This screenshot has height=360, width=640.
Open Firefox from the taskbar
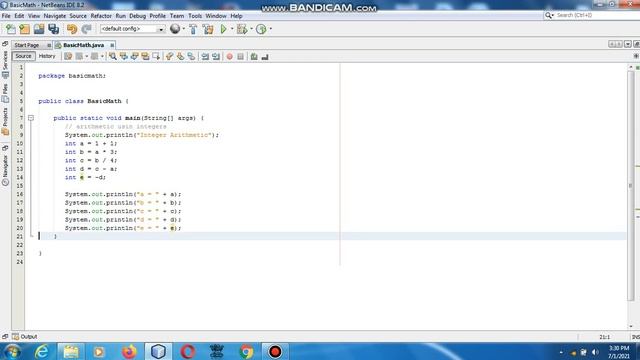pos(129,351)
